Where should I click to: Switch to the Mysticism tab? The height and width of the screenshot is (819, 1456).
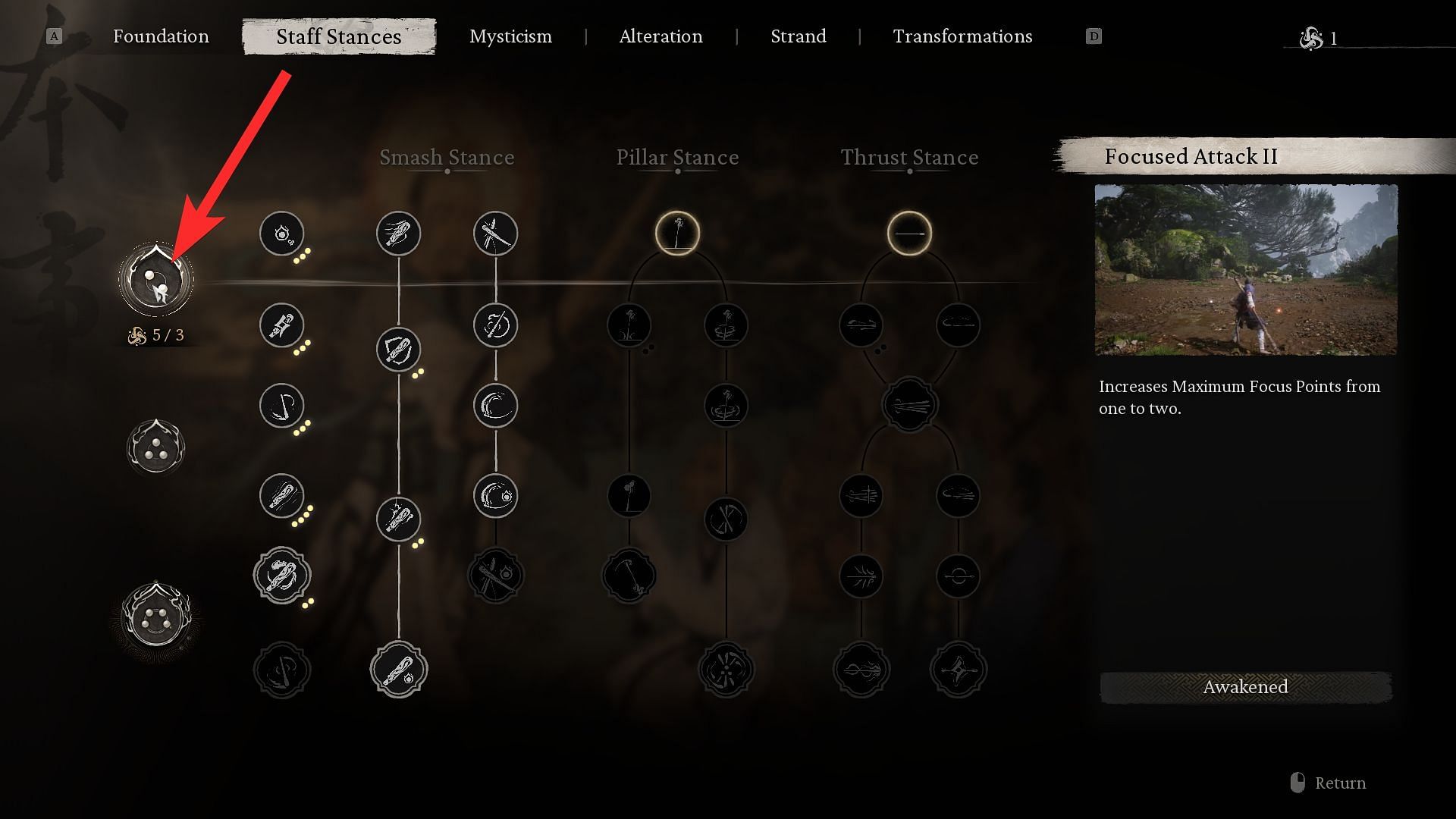(510, 36)
